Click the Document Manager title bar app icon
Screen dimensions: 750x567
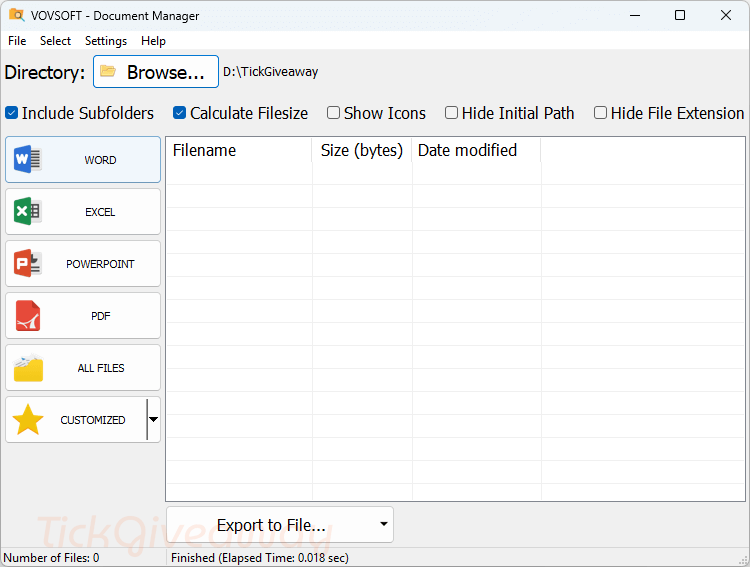click(x=17, y=15)
